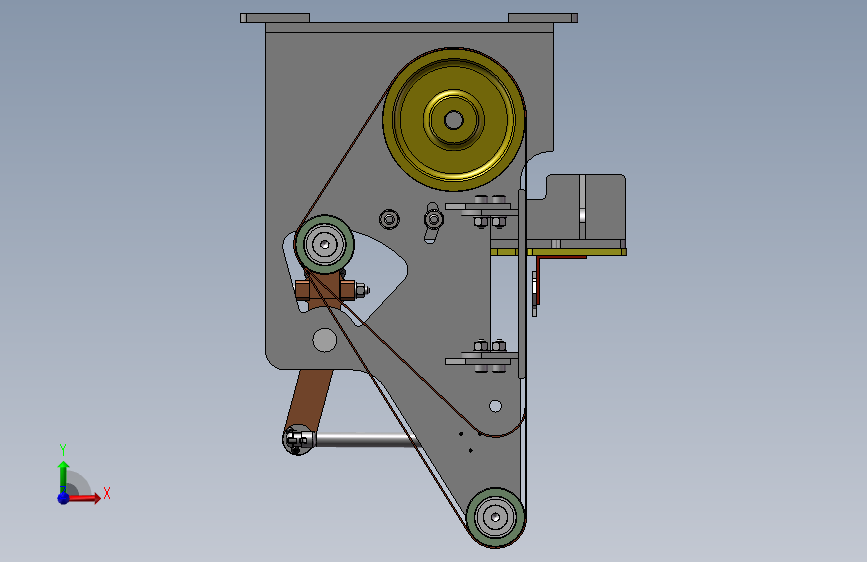This screenshot has width=867, height=562.
Task: Click the green Y axis arrow
Action: [x=64, y=477]
